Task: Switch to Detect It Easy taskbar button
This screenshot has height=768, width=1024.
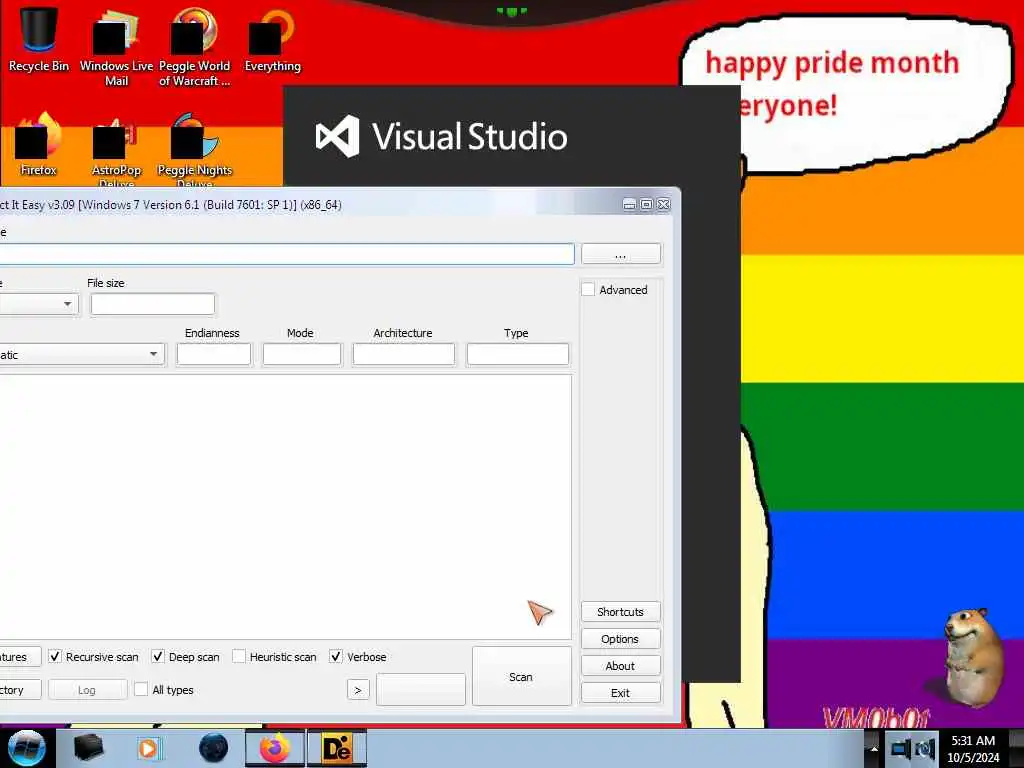Action: click(x=337, y=748)
